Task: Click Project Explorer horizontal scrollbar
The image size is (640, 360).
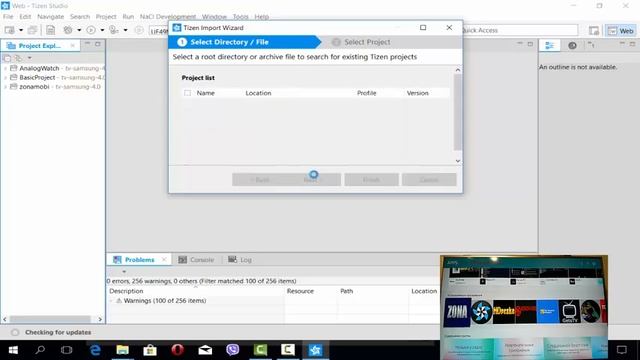Action: tap(50, 319)
